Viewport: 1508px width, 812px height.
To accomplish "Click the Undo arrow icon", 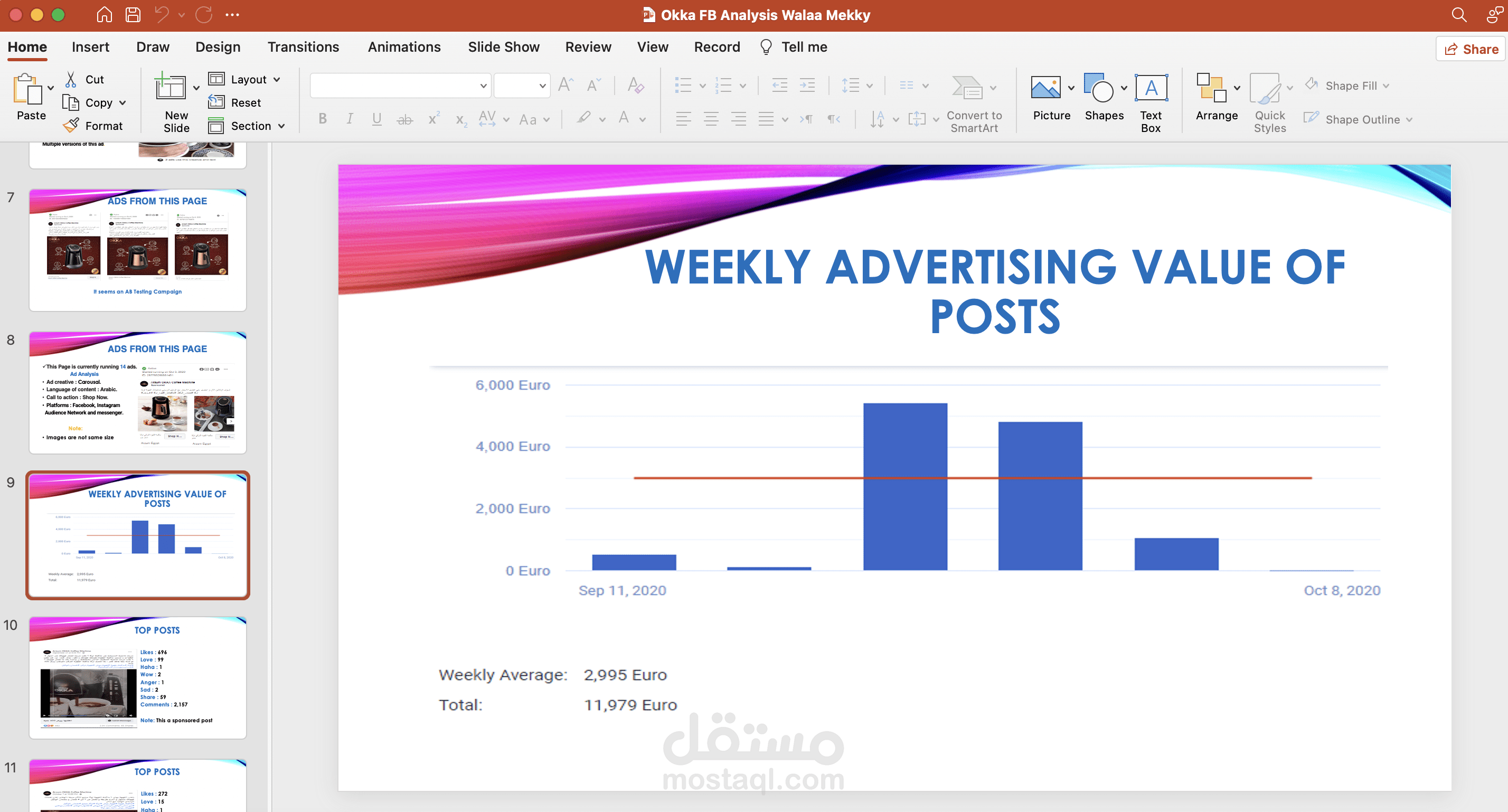I will [162, 15].
